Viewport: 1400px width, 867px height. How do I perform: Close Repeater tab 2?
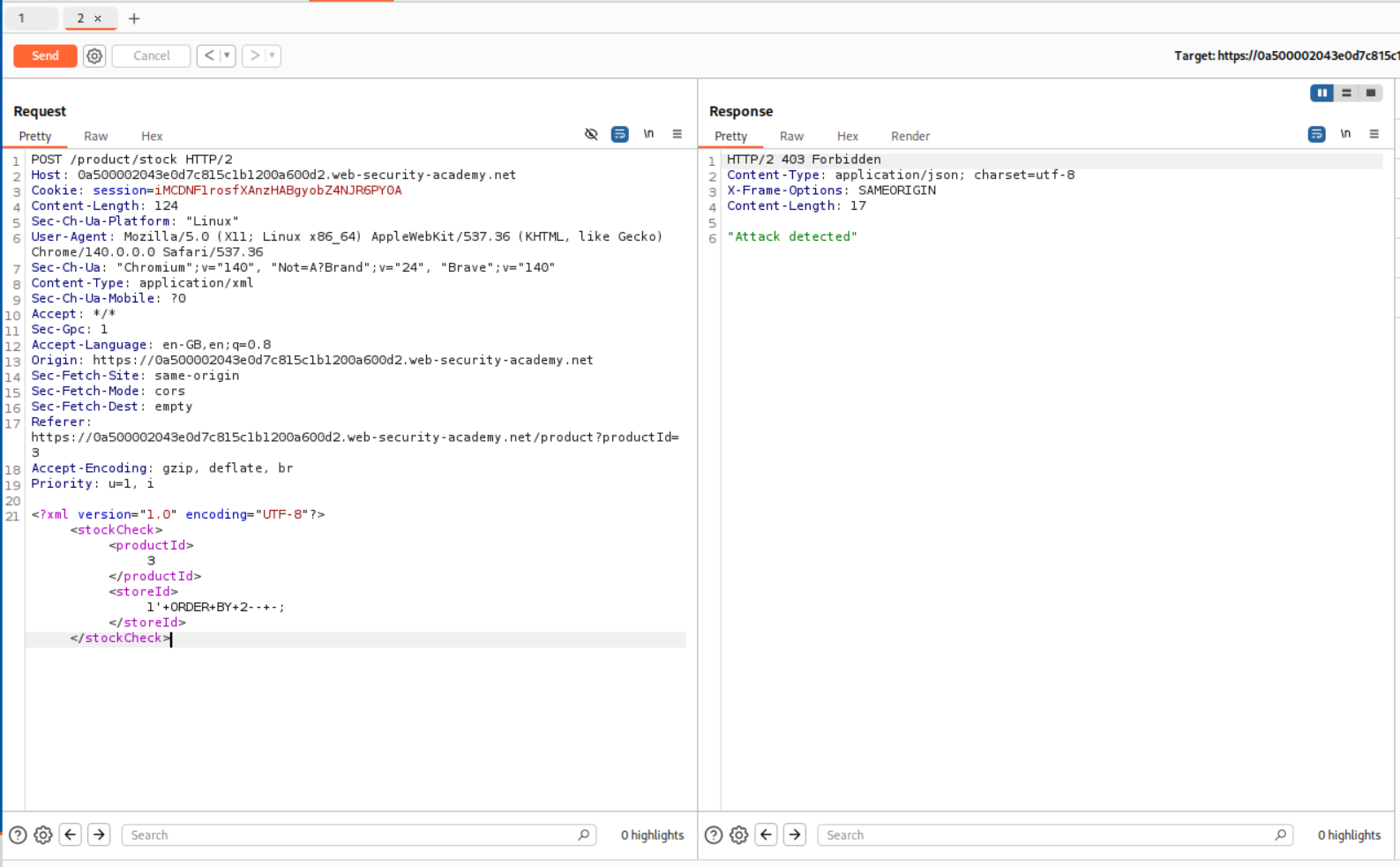(98, 19)
